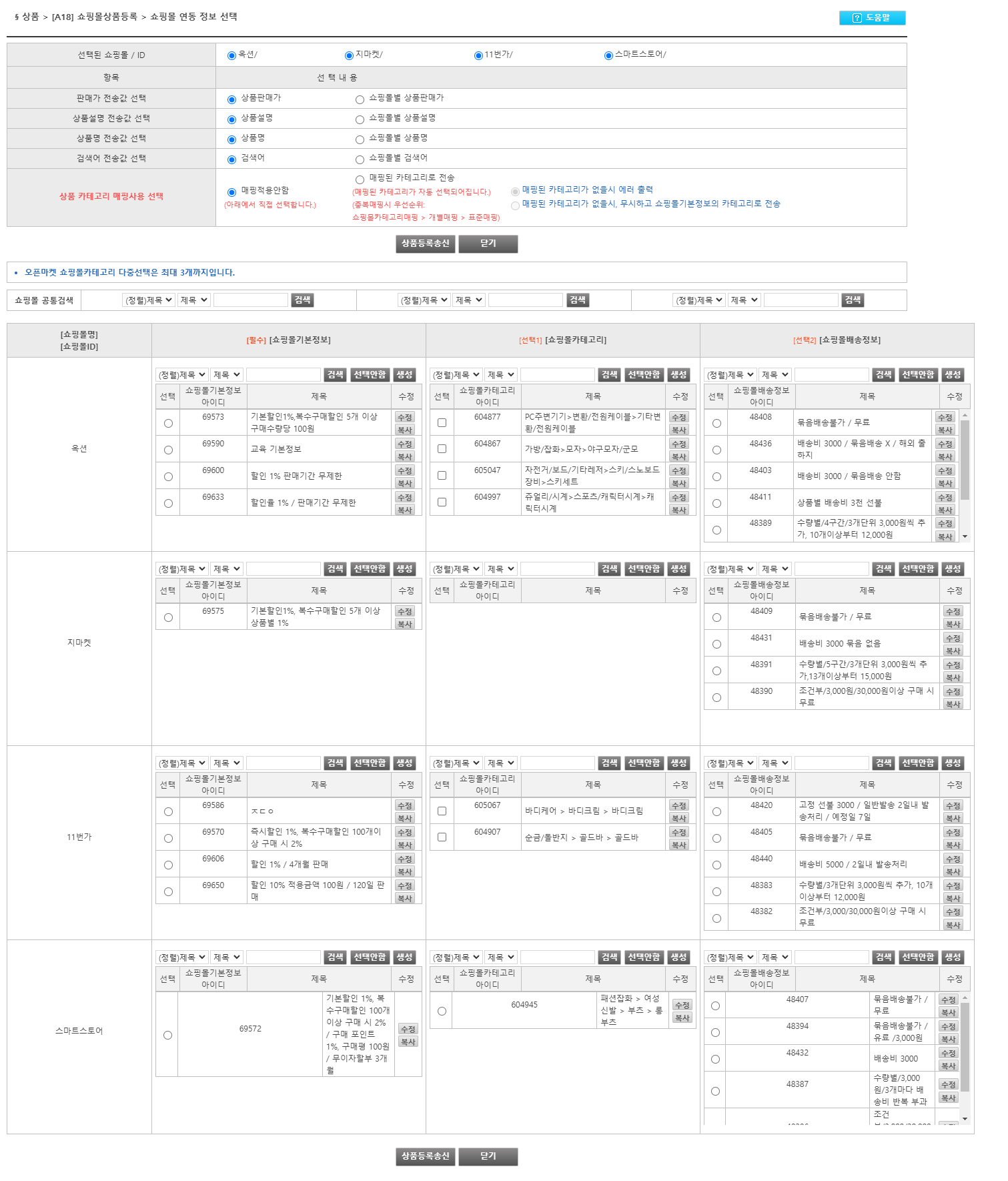Viewport: 1008px width, 1181px height.
Task: Click search input field in 지마켓 basic info
Action: pos(284,569)
